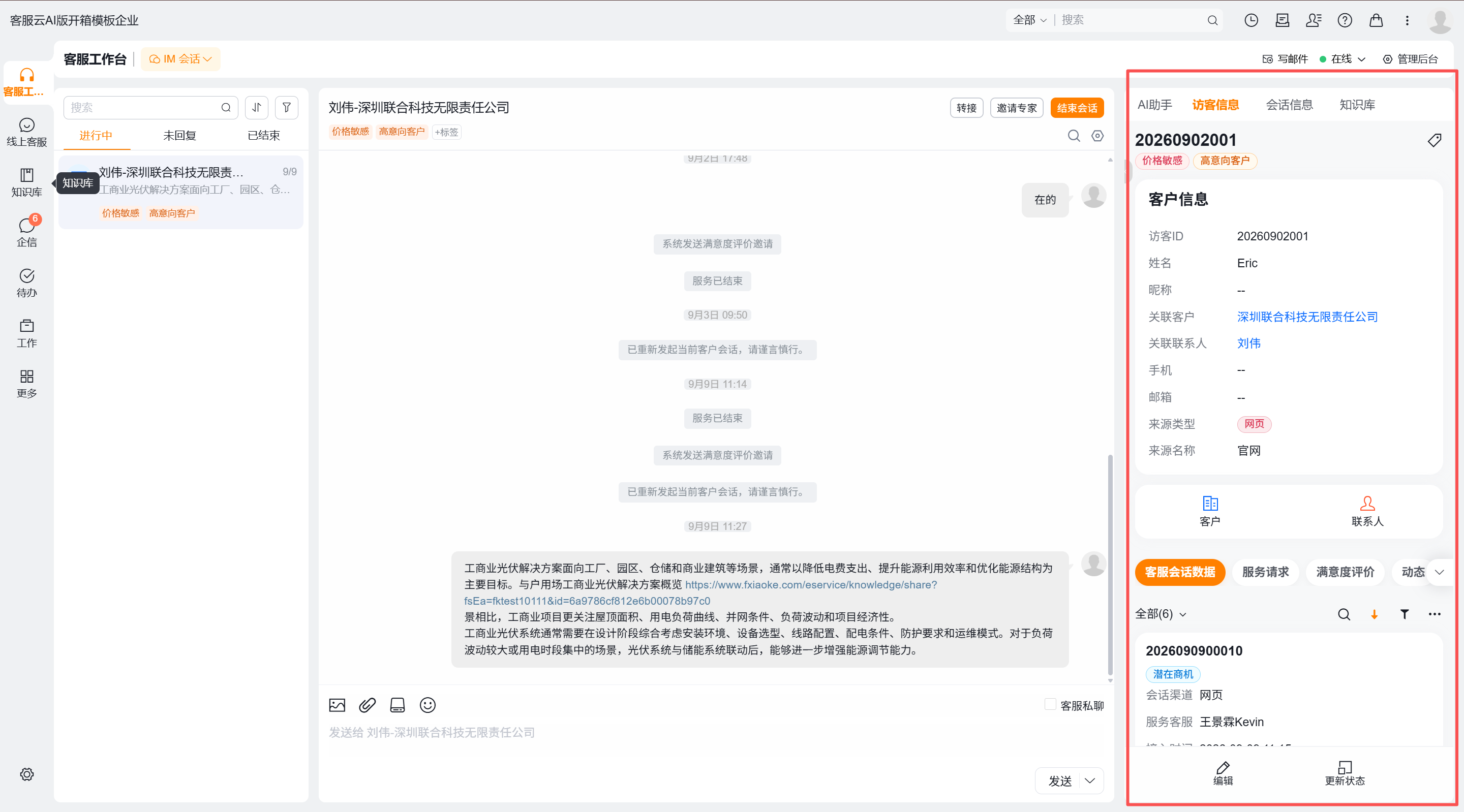This screenshot has height=812, width=1464.
Task: Click the 邀请专家 button
Action: click(x=1017, y=108)
